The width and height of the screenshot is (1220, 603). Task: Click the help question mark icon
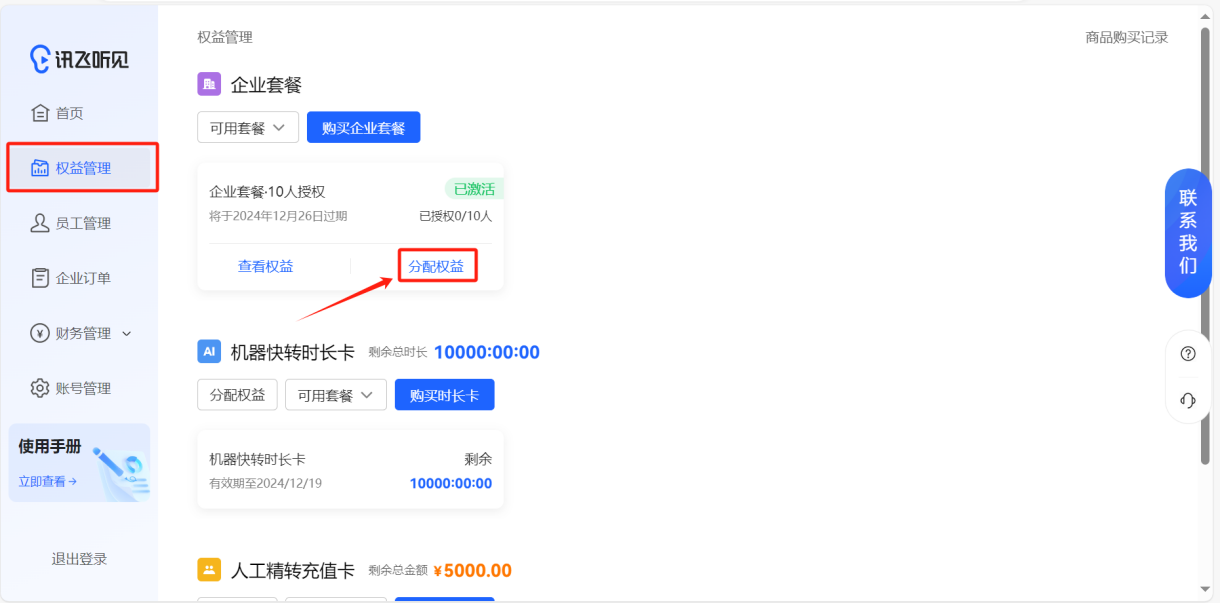(x=1188, y=354)
